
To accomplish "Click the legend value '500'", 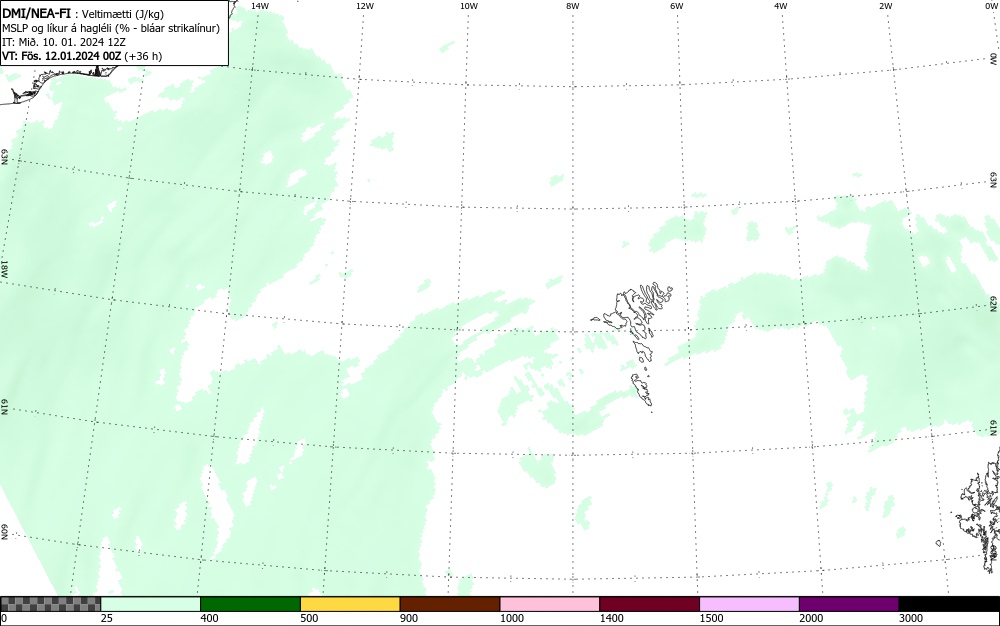I will pyautogui.click(x=309, y=618).
